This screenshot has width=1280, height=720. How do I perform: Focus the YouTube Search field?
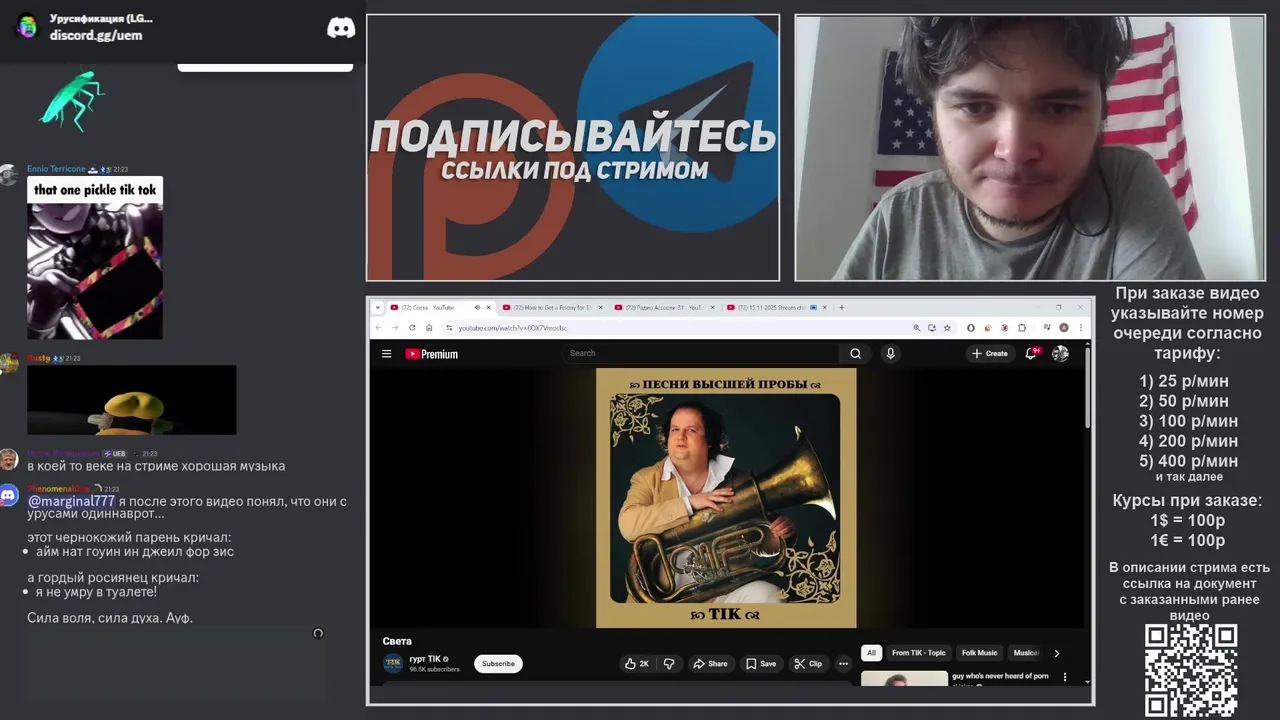pos(702,353)
